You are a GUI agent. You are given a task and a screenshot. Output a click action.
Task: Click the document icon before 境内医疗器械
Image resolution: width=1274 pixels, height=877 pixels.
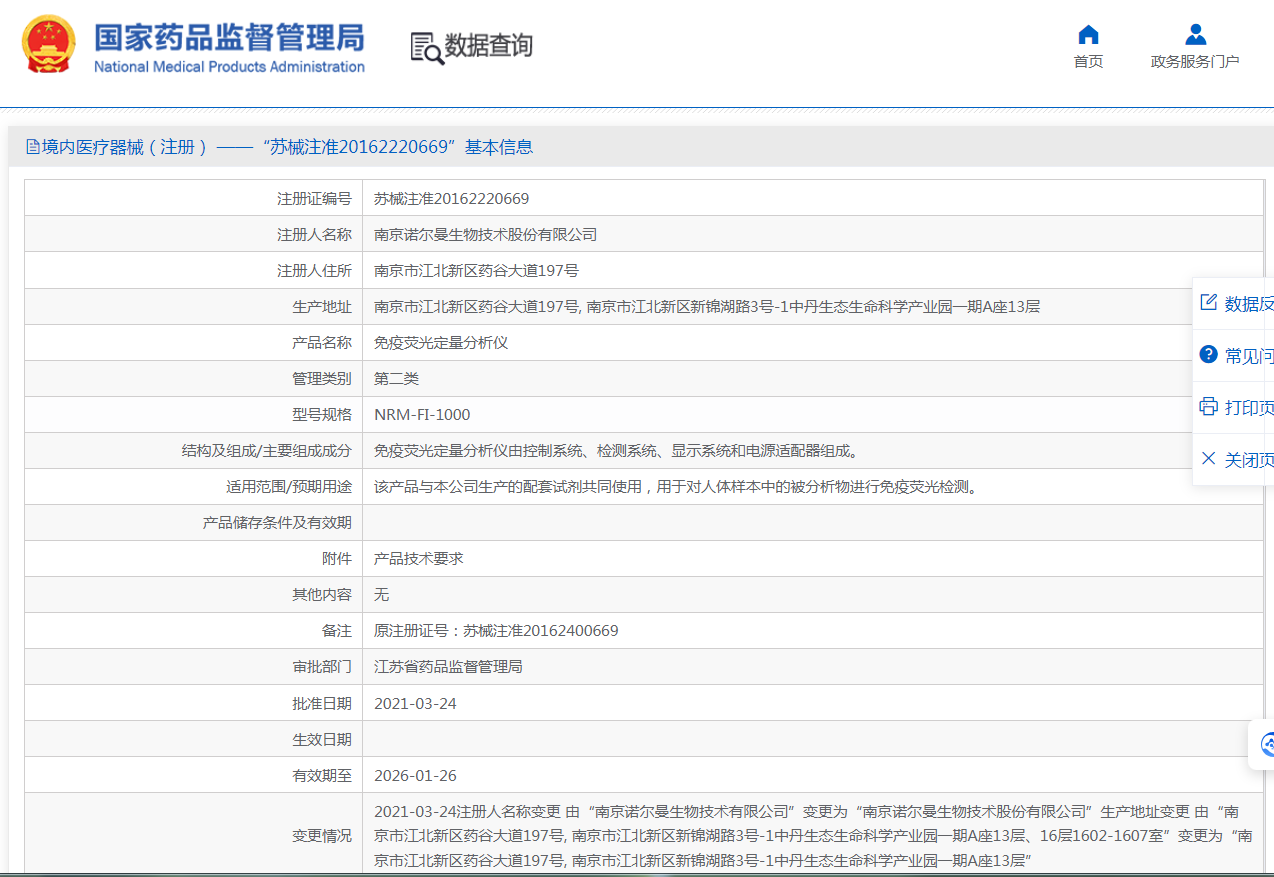[x=33, y=147]
